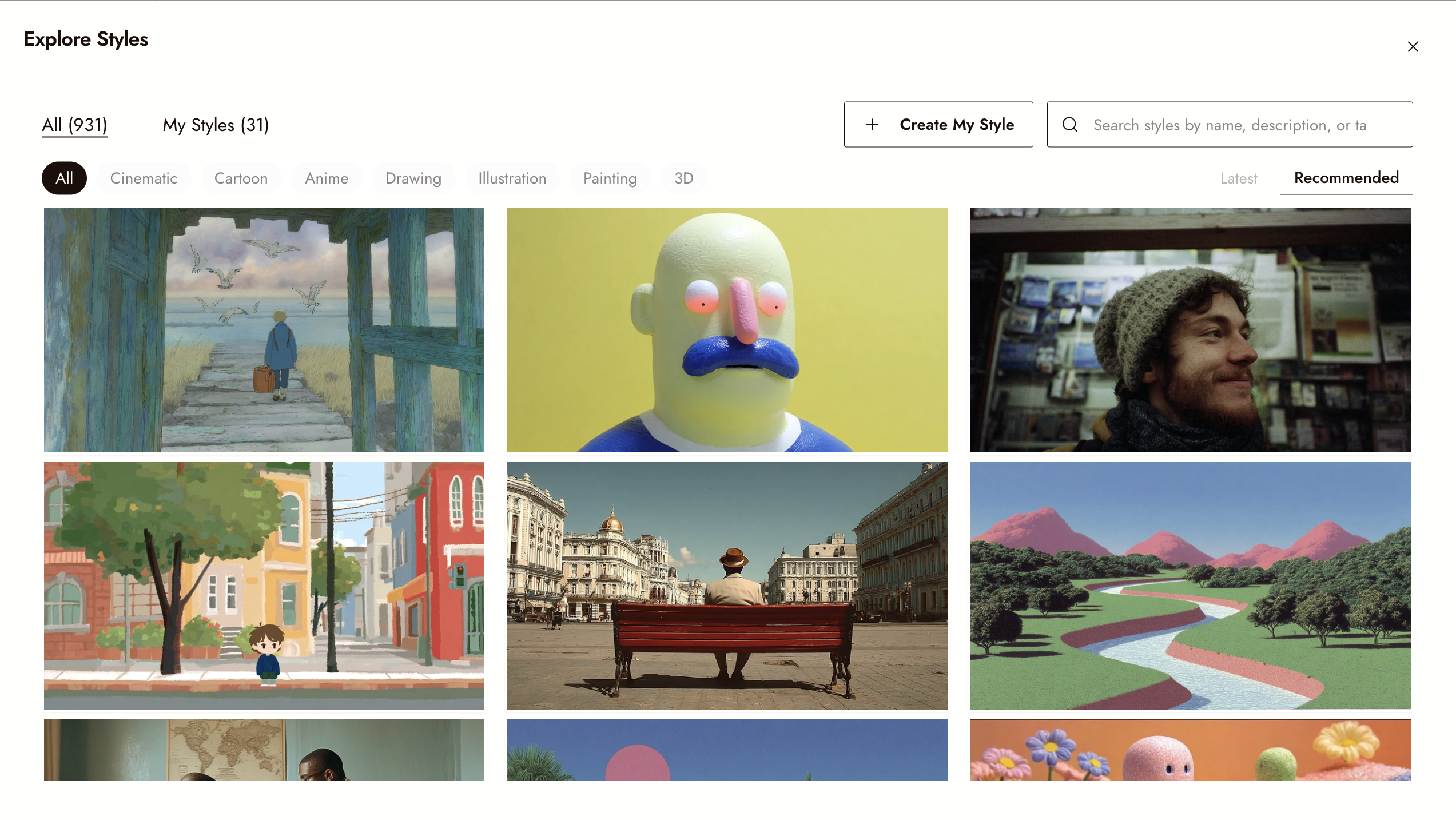The width and height of the screenshot is (1456, 820).
Task: Sort styles by Recommended
Action: (1346, 178)
